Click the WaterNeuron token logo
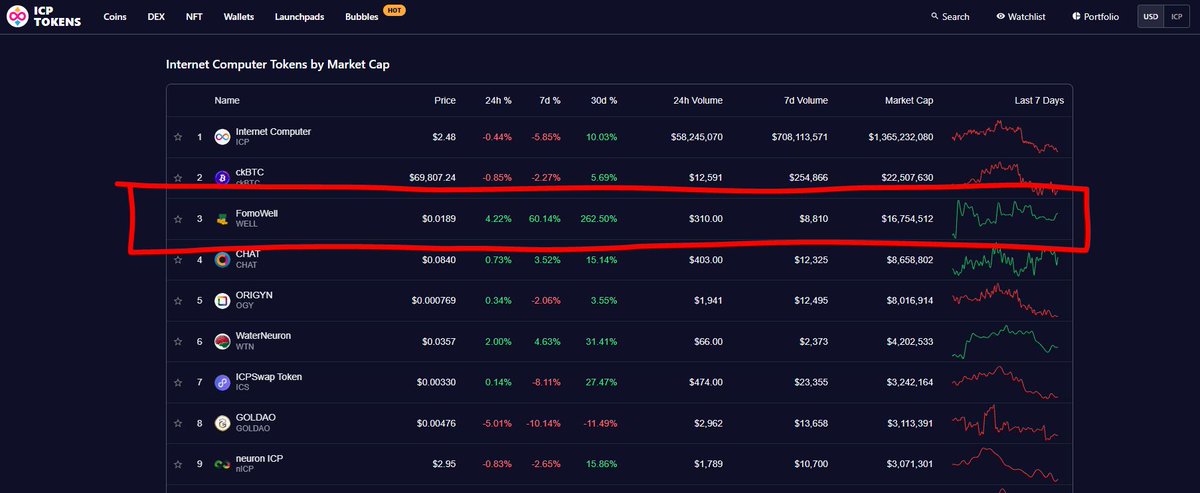1200x493 pixels. pyautogui.click(x=222, y=342)
